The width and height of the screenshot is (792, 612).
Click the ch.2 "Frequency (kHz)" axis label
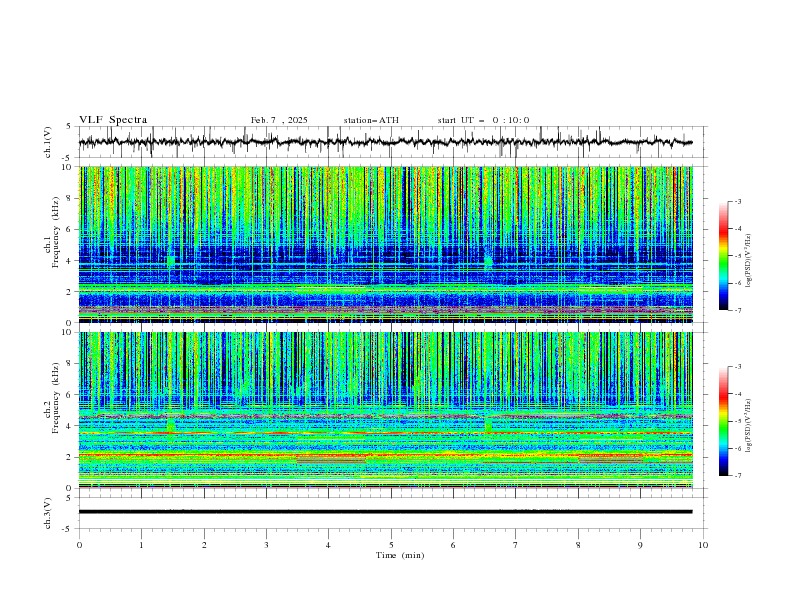[x=56, y=398]
